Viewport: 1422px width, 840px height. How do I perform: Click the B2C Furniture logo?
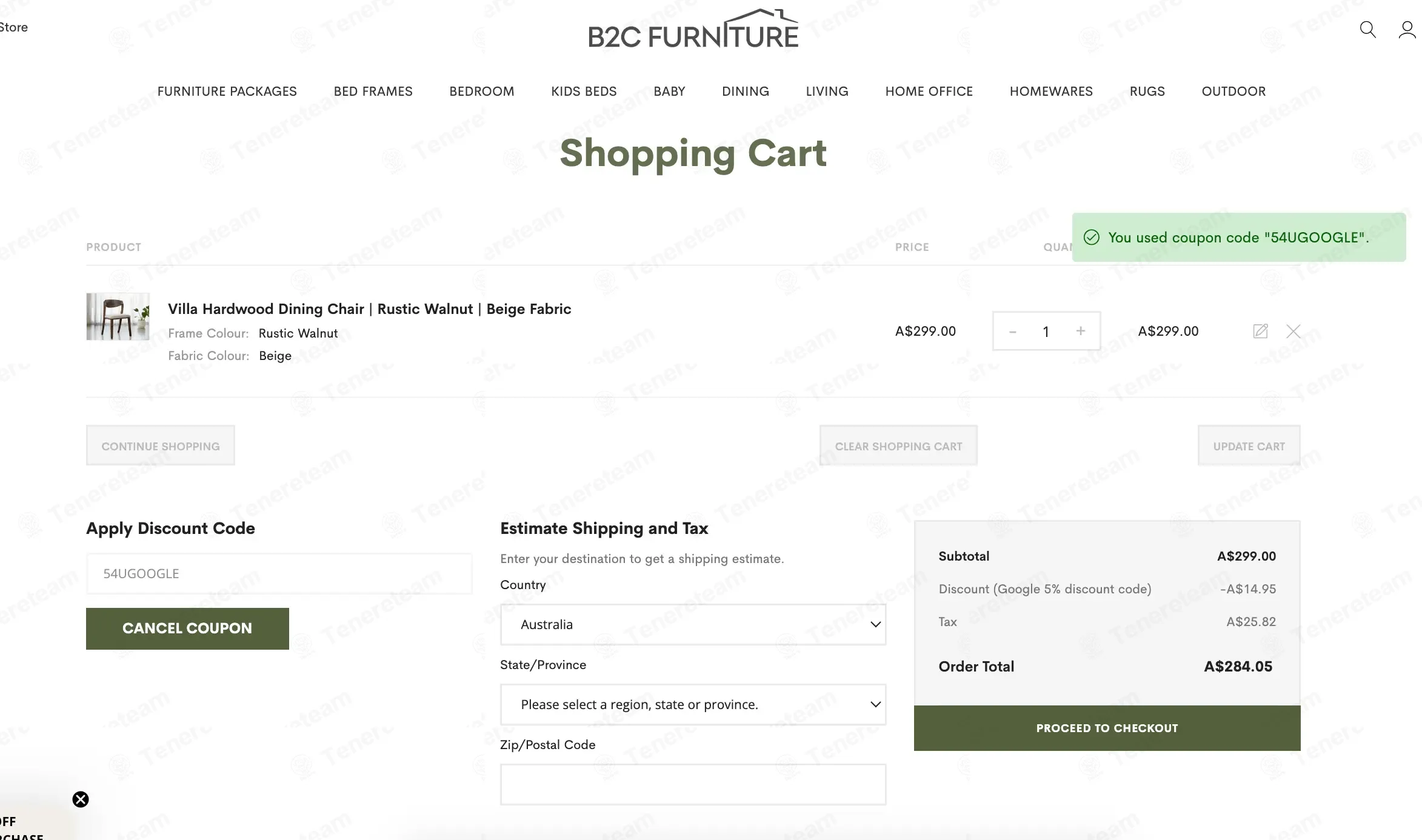[693, 29]
